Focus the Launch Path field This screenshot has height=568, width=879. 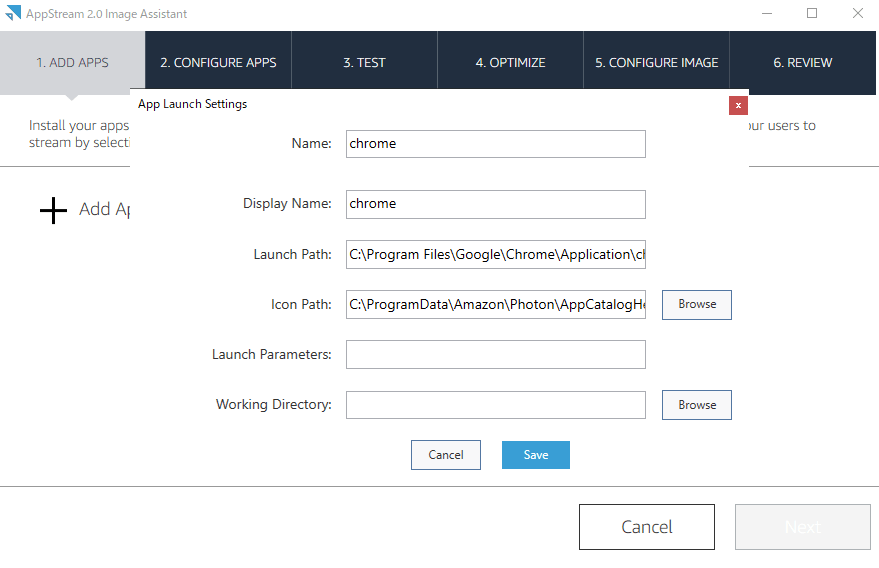point(496,255)
